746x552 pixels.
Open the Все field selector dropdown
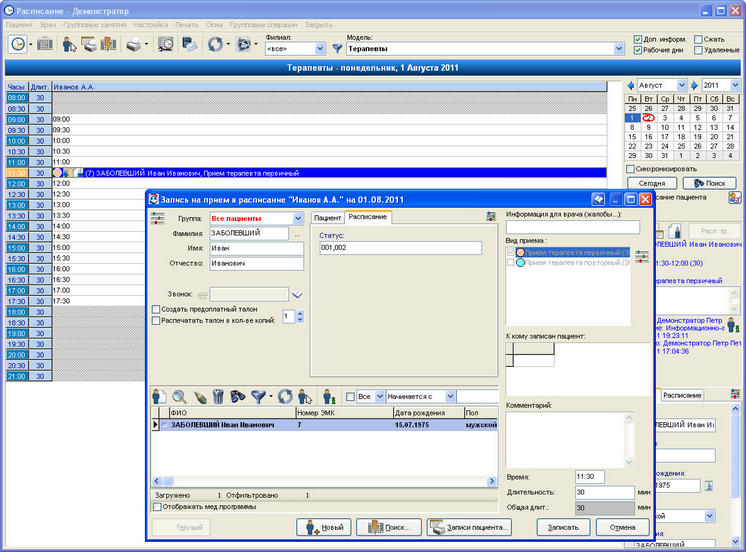tap(379, 396)
